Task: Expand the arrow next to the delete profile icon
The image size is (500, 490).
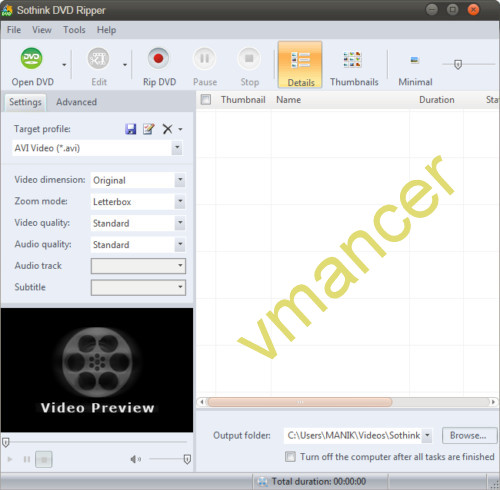Action: tap(180, 129)
